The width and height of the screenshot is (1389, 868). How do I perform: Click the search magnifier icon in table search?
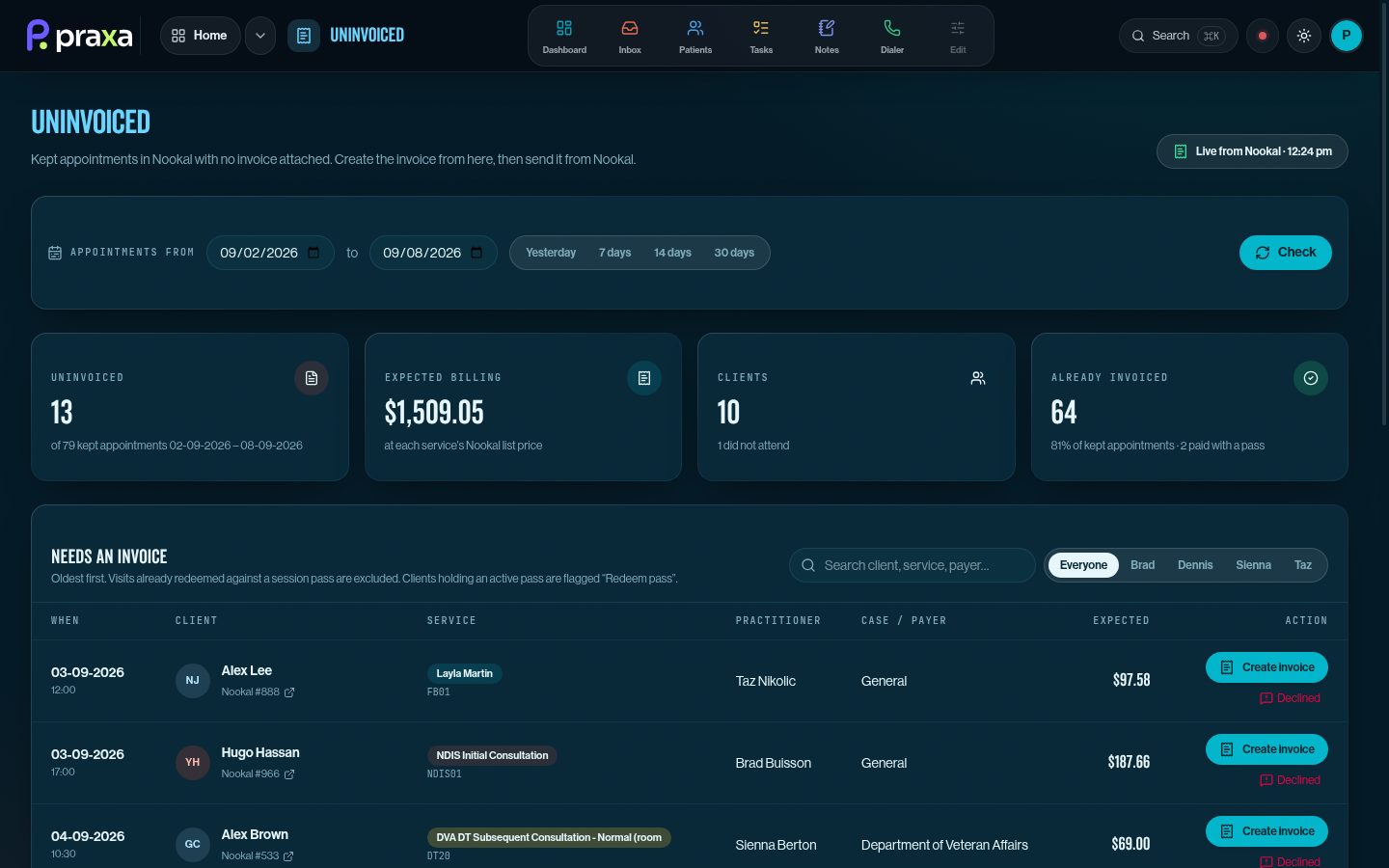(808, 565)
